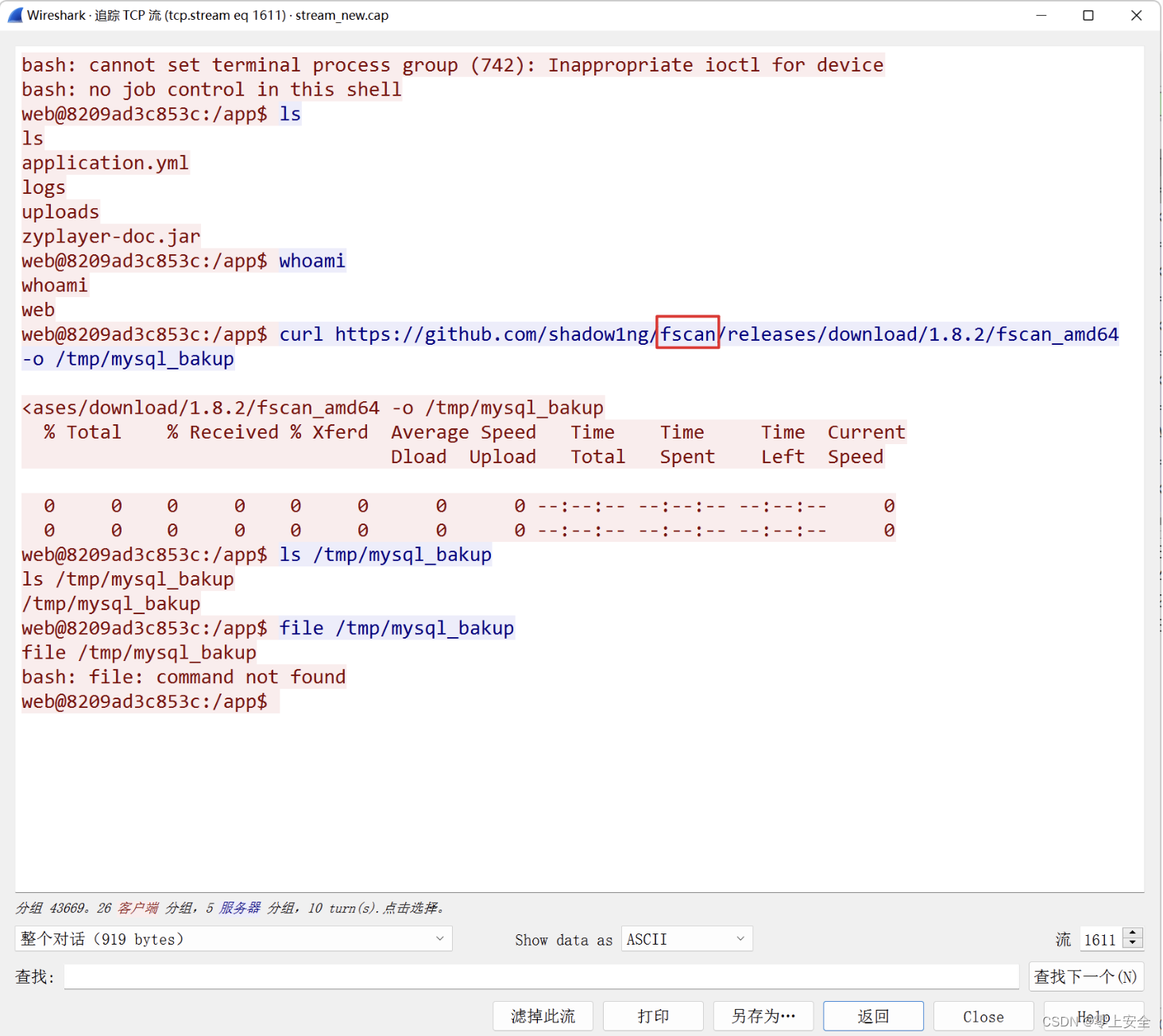Click the '% Total % Received' curl header line
Image resolution: width=1163 pixels, height=1036 pixels.
coord(464,432)
